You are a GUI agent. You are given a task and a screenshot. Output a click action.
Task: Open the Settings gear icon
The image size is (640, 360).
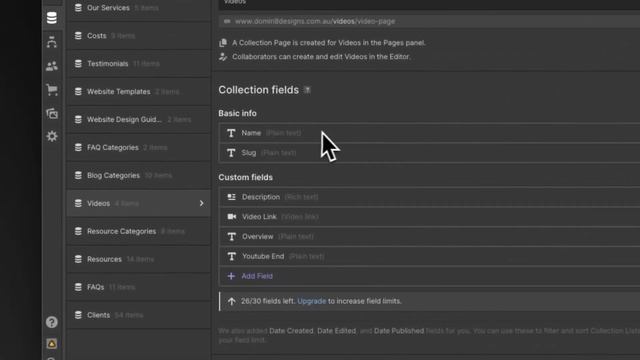click(52, 136)
